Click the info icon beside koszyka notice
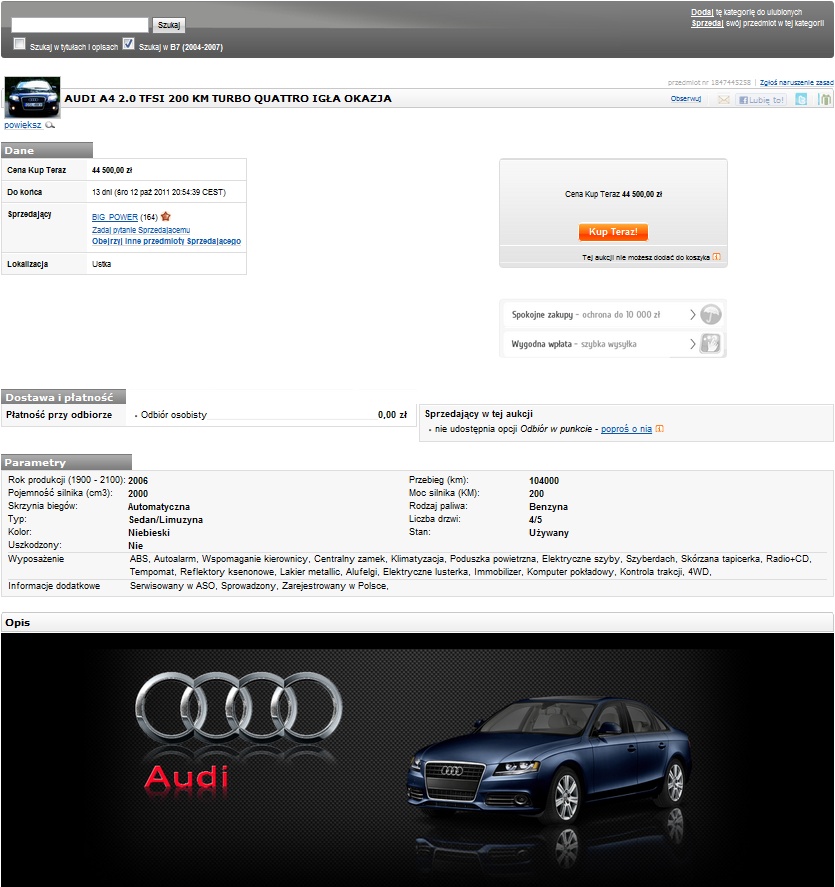Image resolution: width=835 pixels, height=887 pixels. tap(717, 257)
